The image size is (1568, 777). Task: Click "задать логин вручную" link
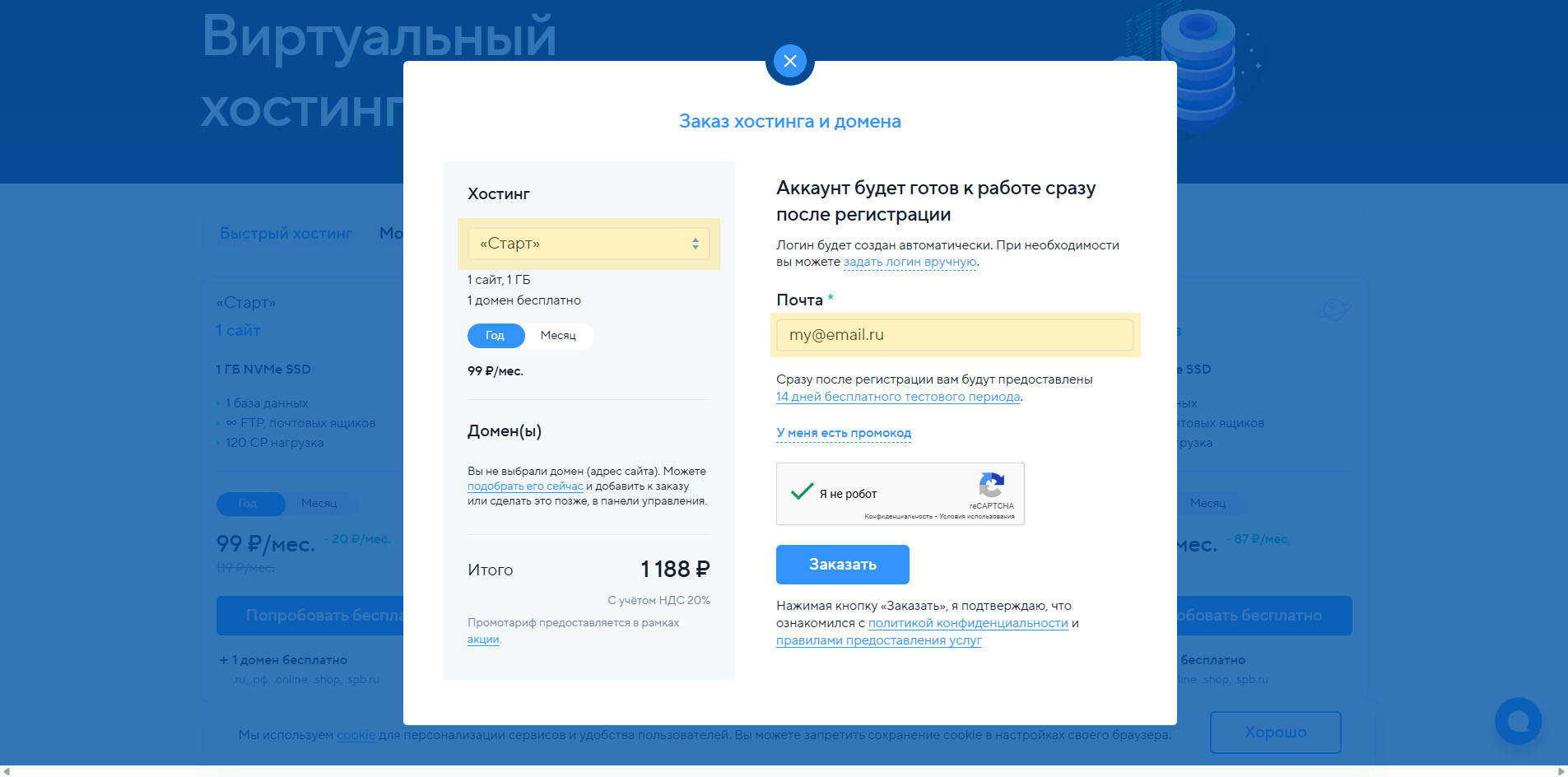pyautogui.click(x=910, y=263)
